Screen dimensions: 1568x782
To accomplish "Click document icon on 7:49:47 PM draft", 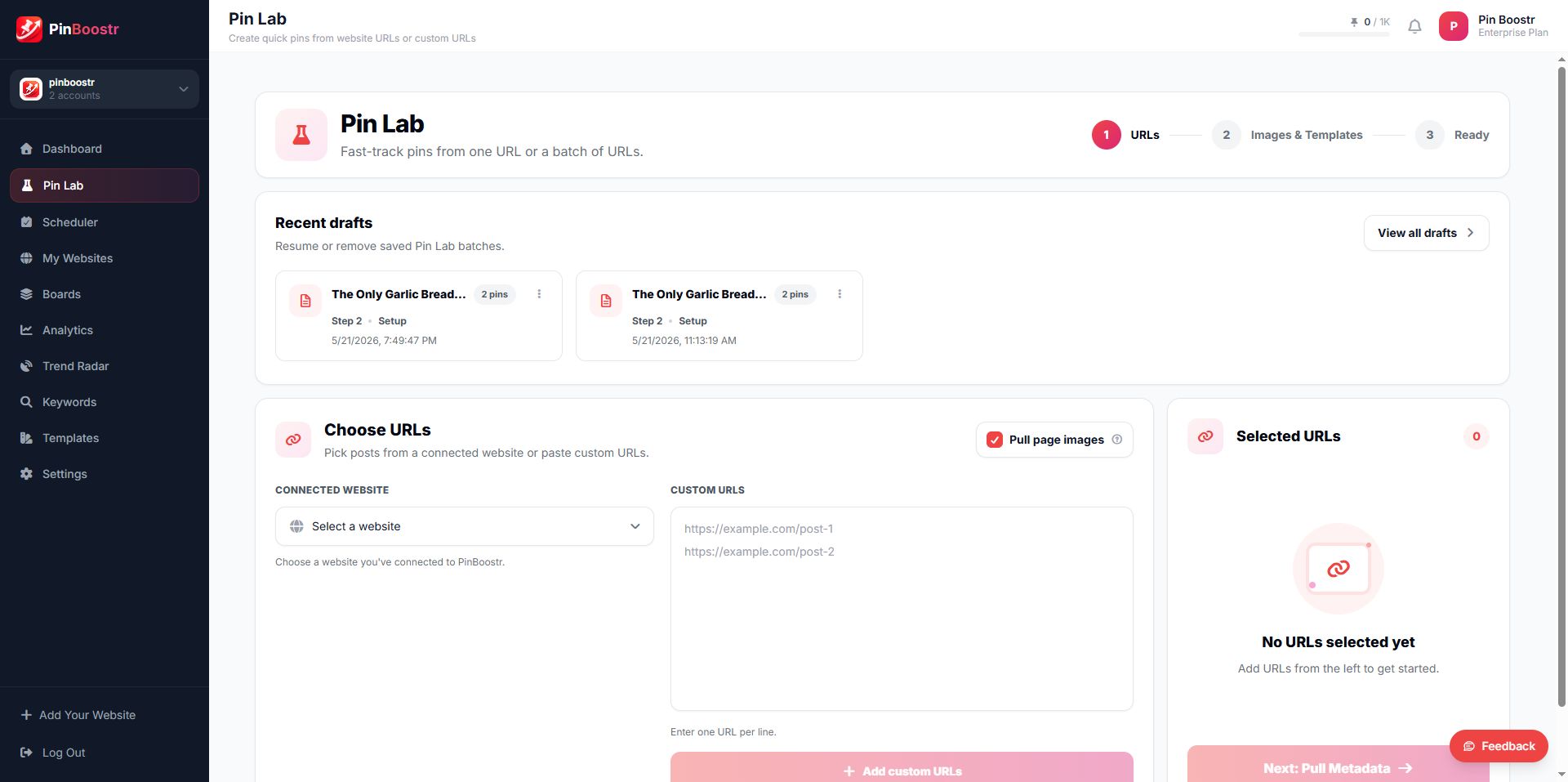I will [305, 301].
